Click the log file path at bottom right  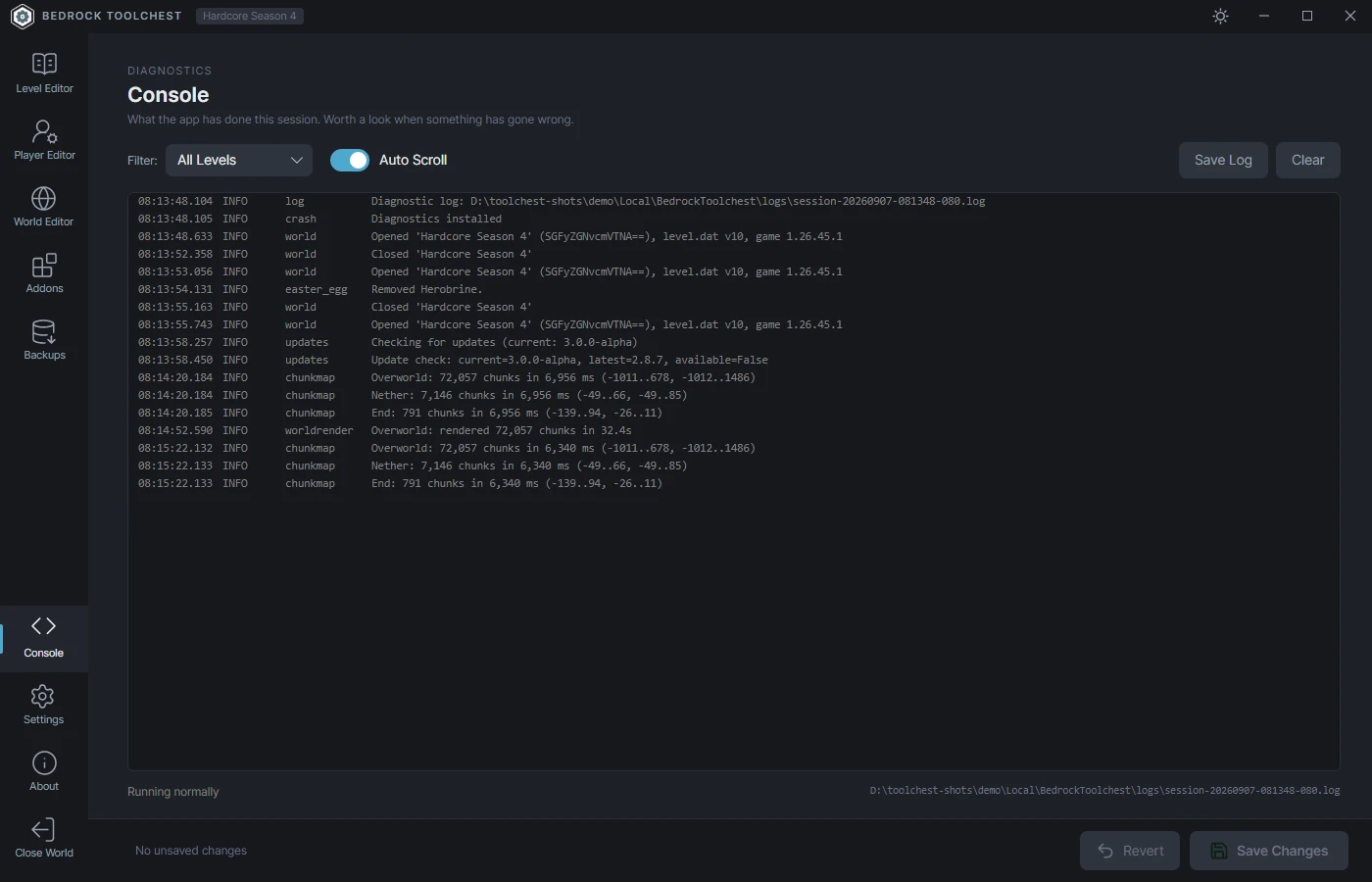click(1104, 790)
